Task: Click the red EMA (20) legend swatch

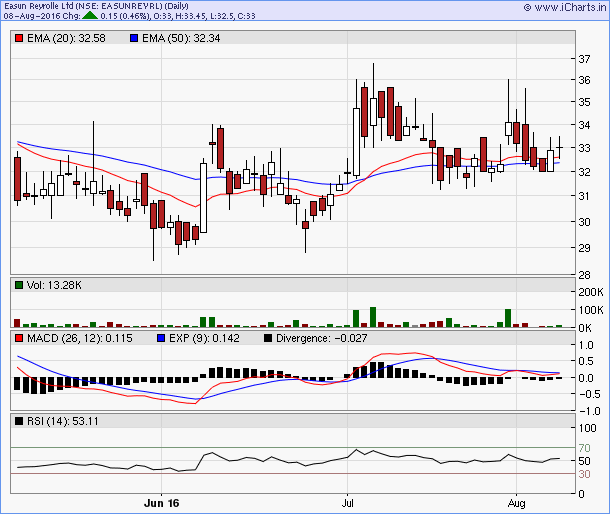Action: pos(19,38)
